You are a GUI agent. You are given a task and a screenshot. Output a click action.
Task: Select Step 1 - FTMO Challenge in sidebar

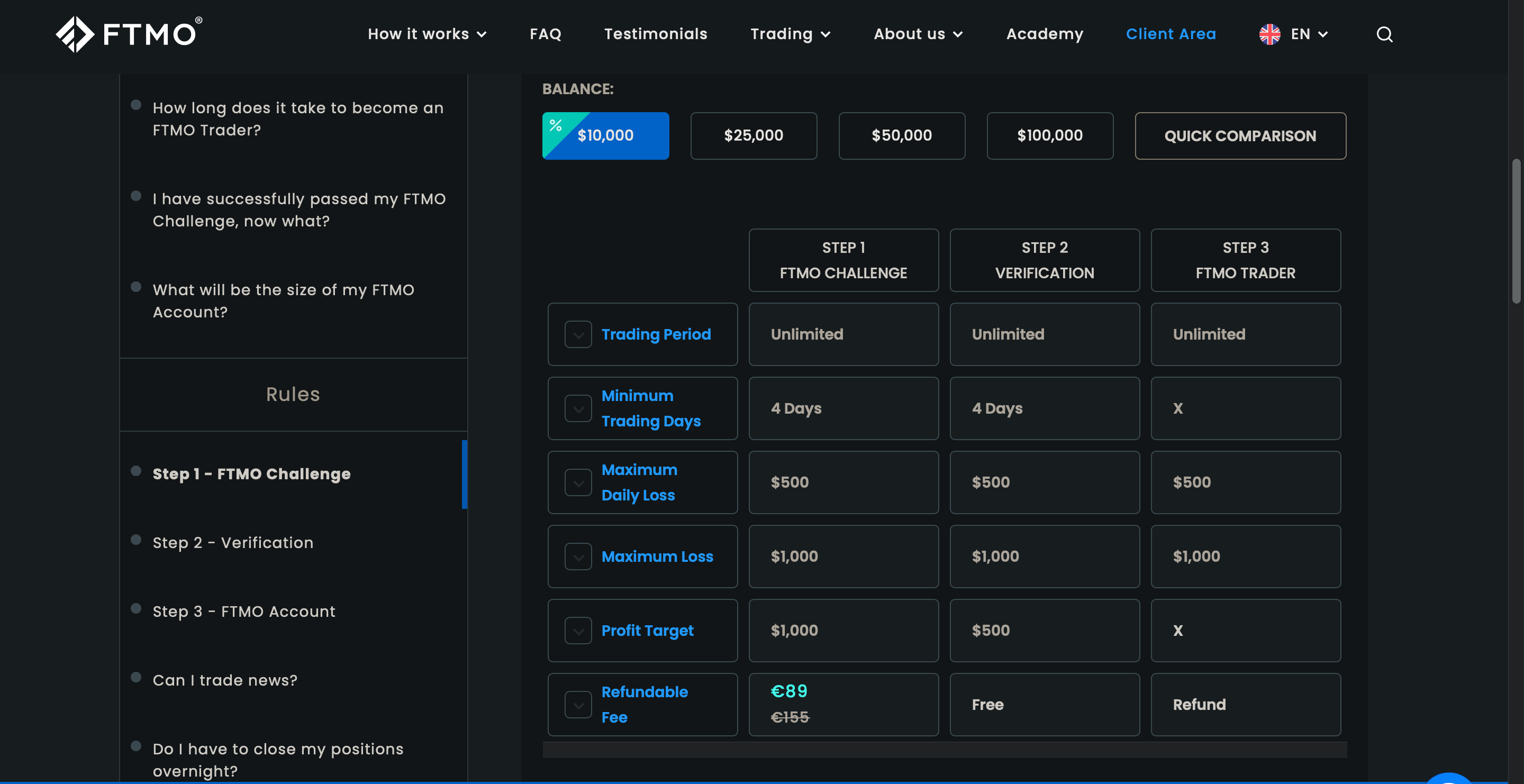point(251,473)
